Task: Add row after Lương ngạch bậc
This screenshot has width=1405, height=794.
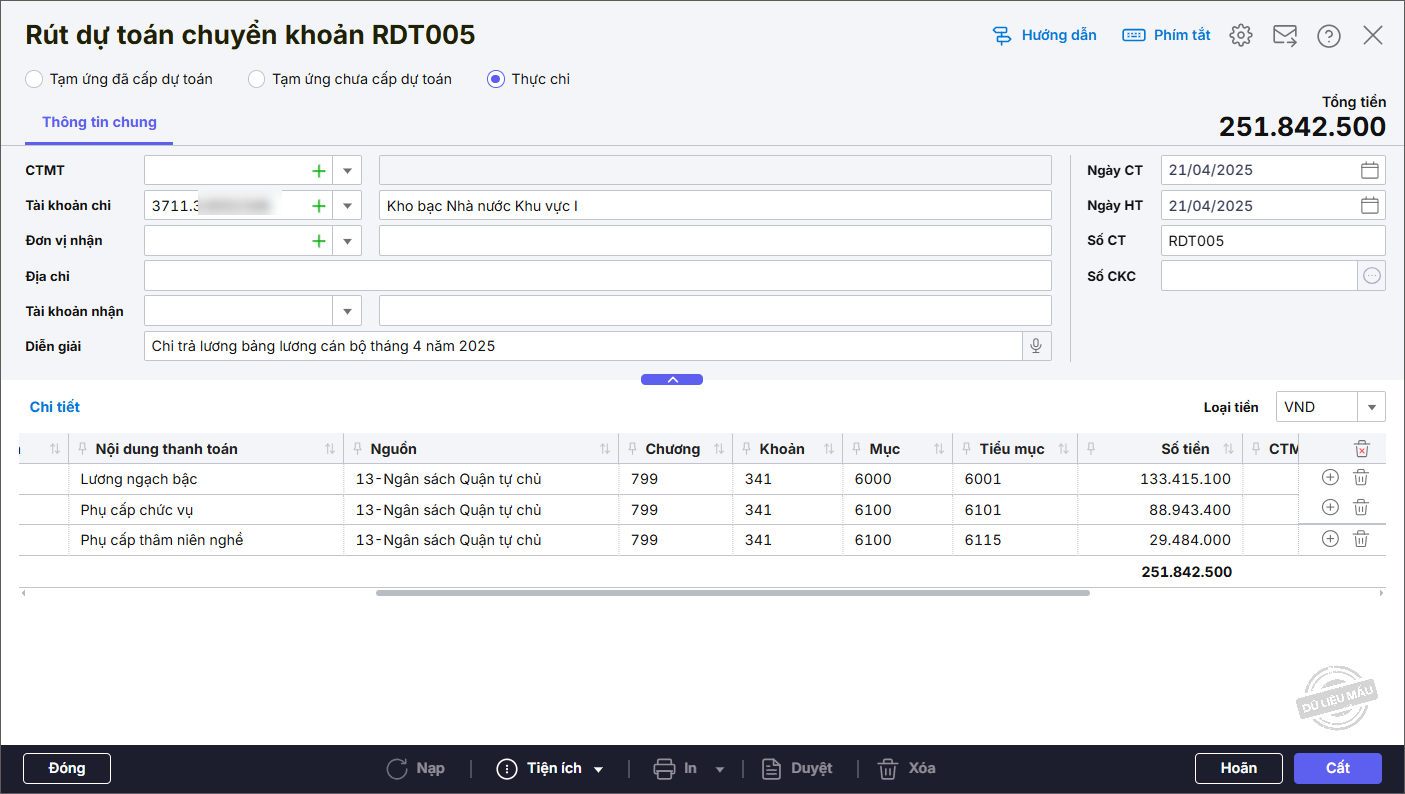Action: 1330,478
